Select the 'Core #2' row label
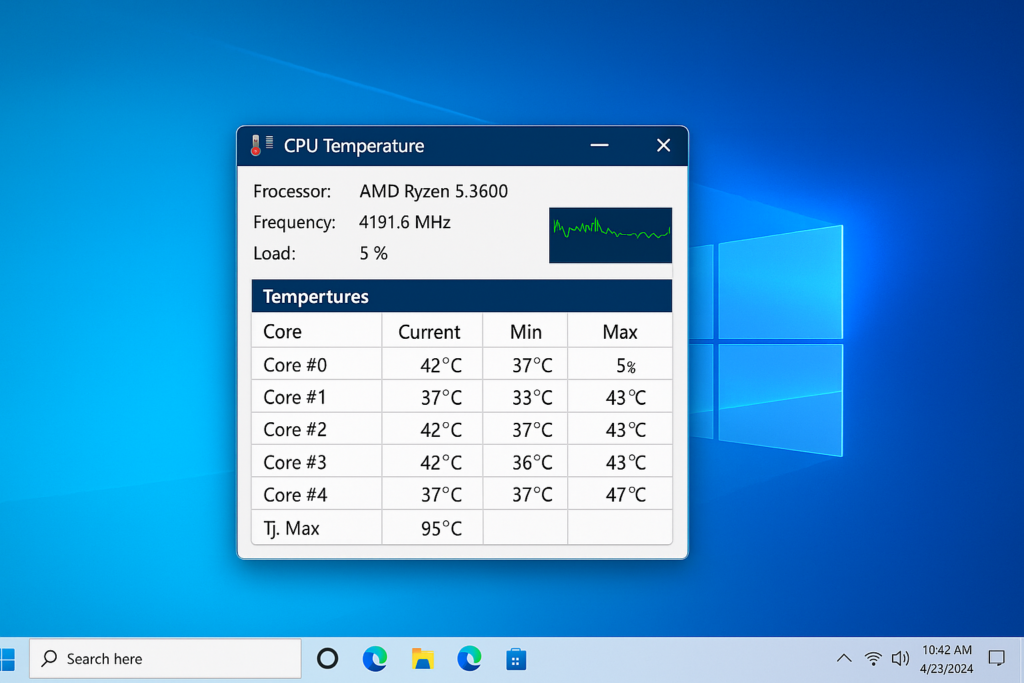 tap(295, 430)
